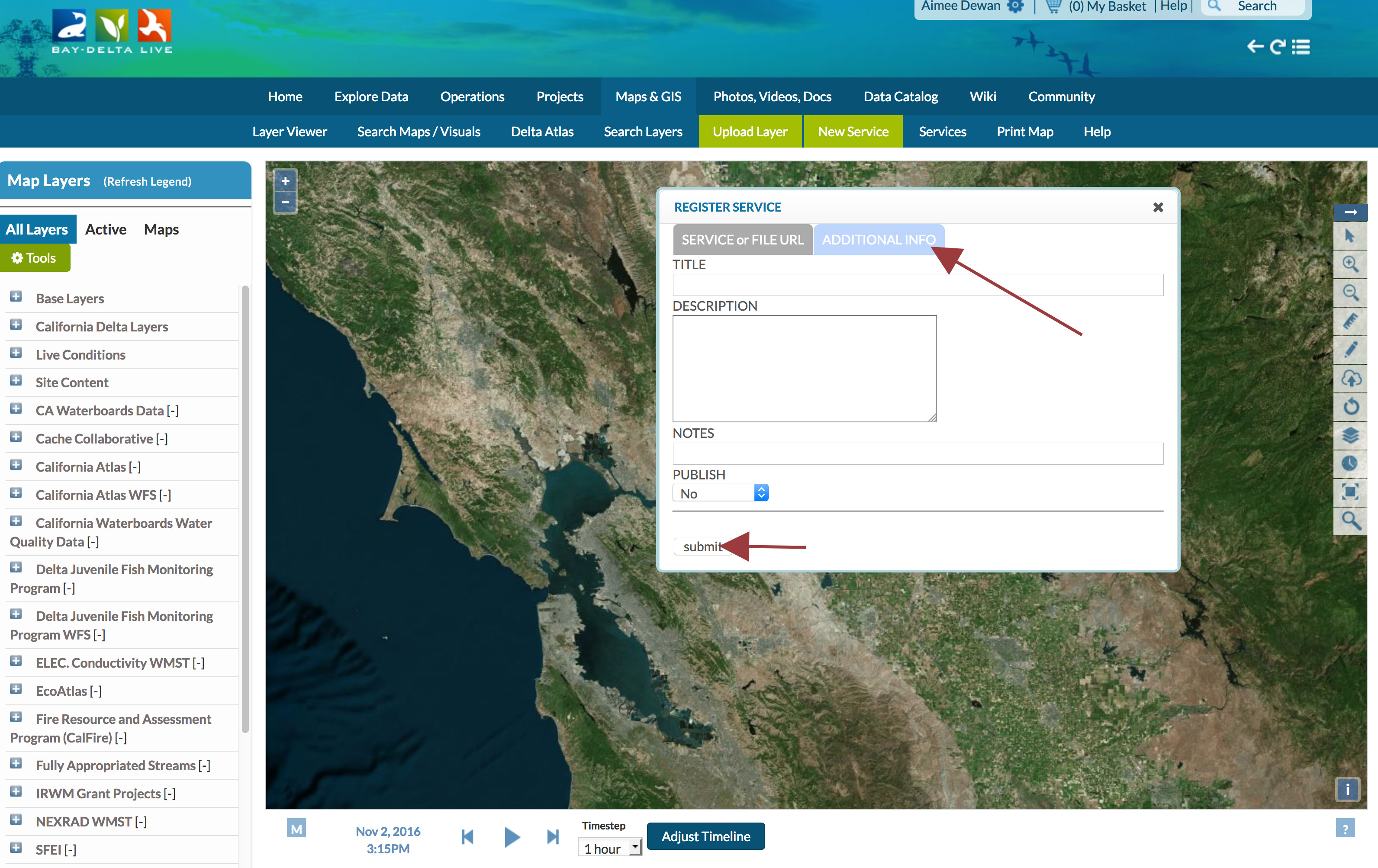Select the ruler measure tool
The width and height of the screenshot is (1378, 868).
(1350, 321)
